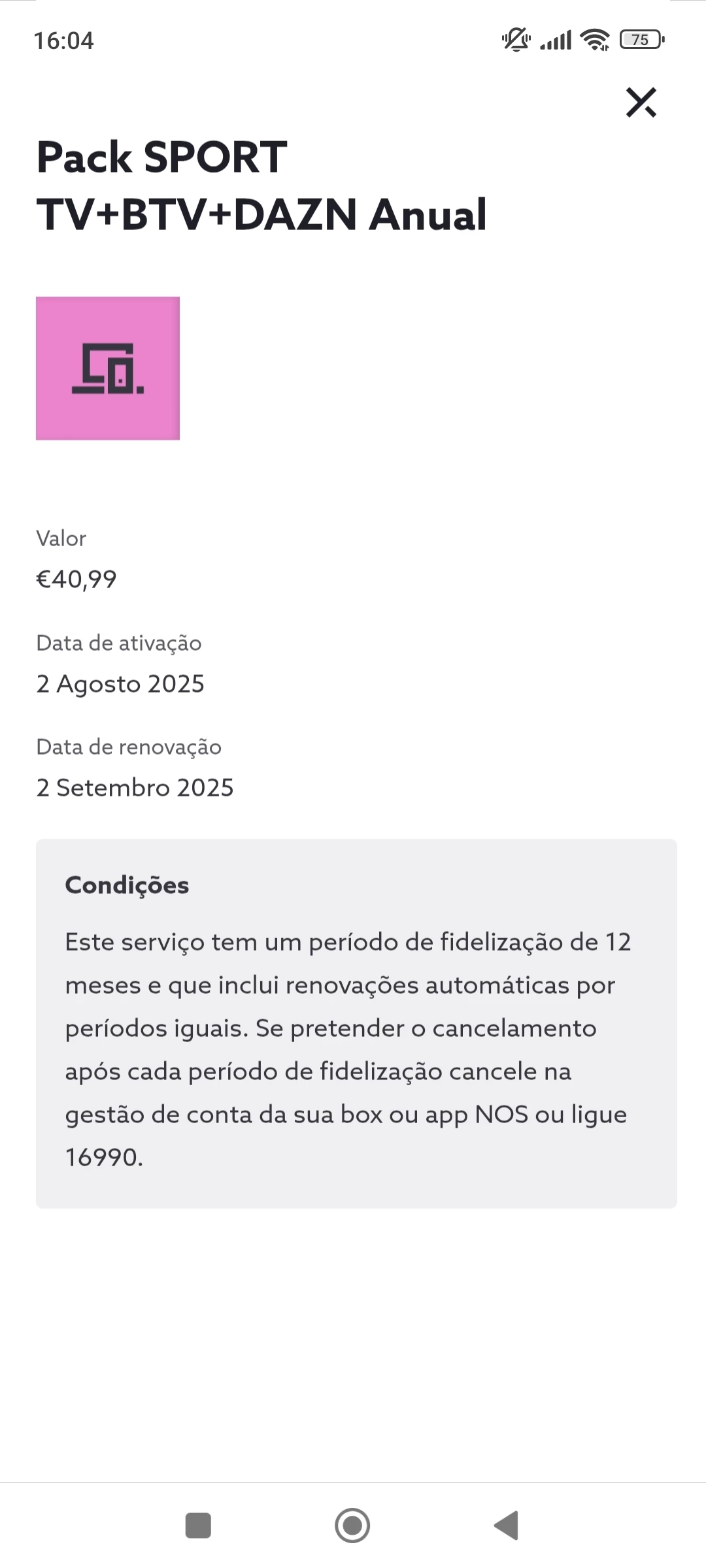Tap activation date 2 Agosto 2025
Screen dimensions: 706x1568
(120, 683)
